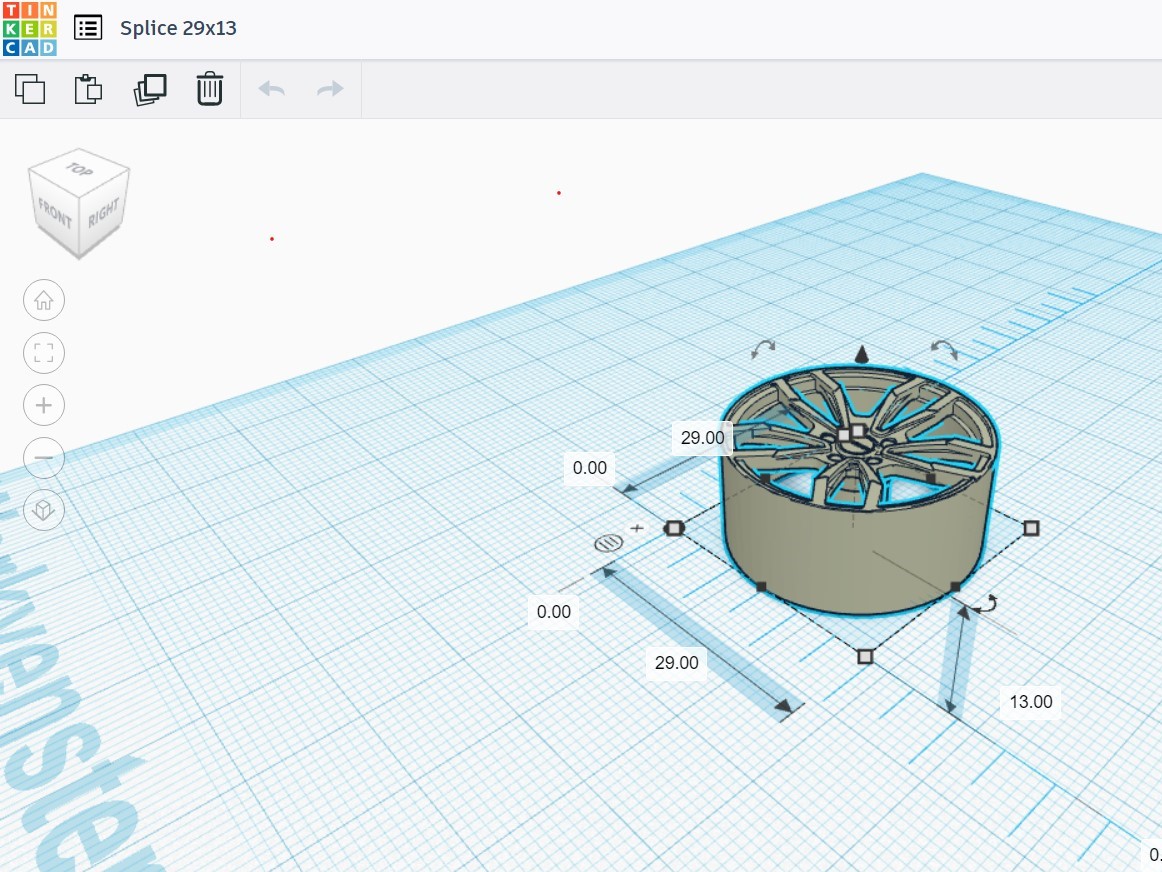Select the FRONT face of the view cube

(x=54, y=213)
